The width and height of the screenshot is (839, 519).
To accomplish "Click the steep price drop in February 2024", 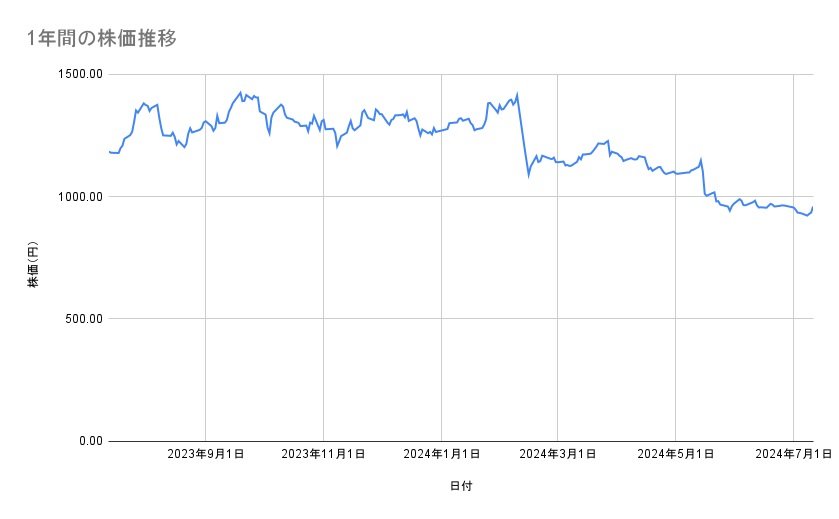I will pos(523,136).
